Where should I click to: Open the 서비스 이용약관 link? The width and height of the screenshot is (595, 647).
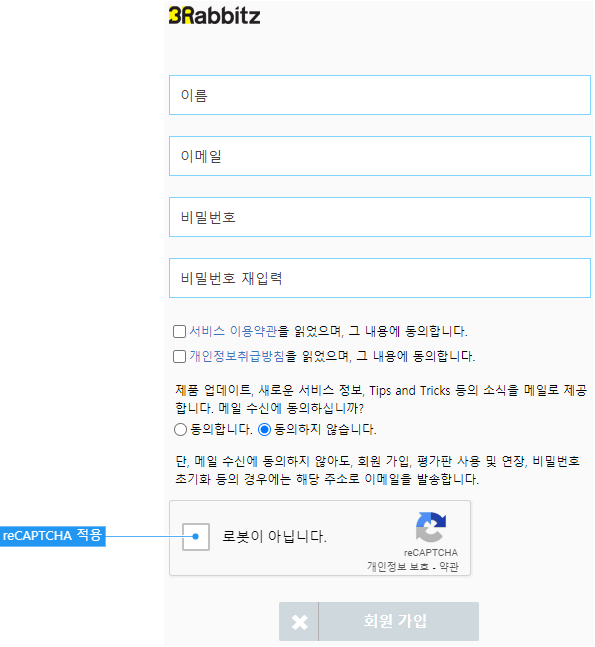coord(233,331)
